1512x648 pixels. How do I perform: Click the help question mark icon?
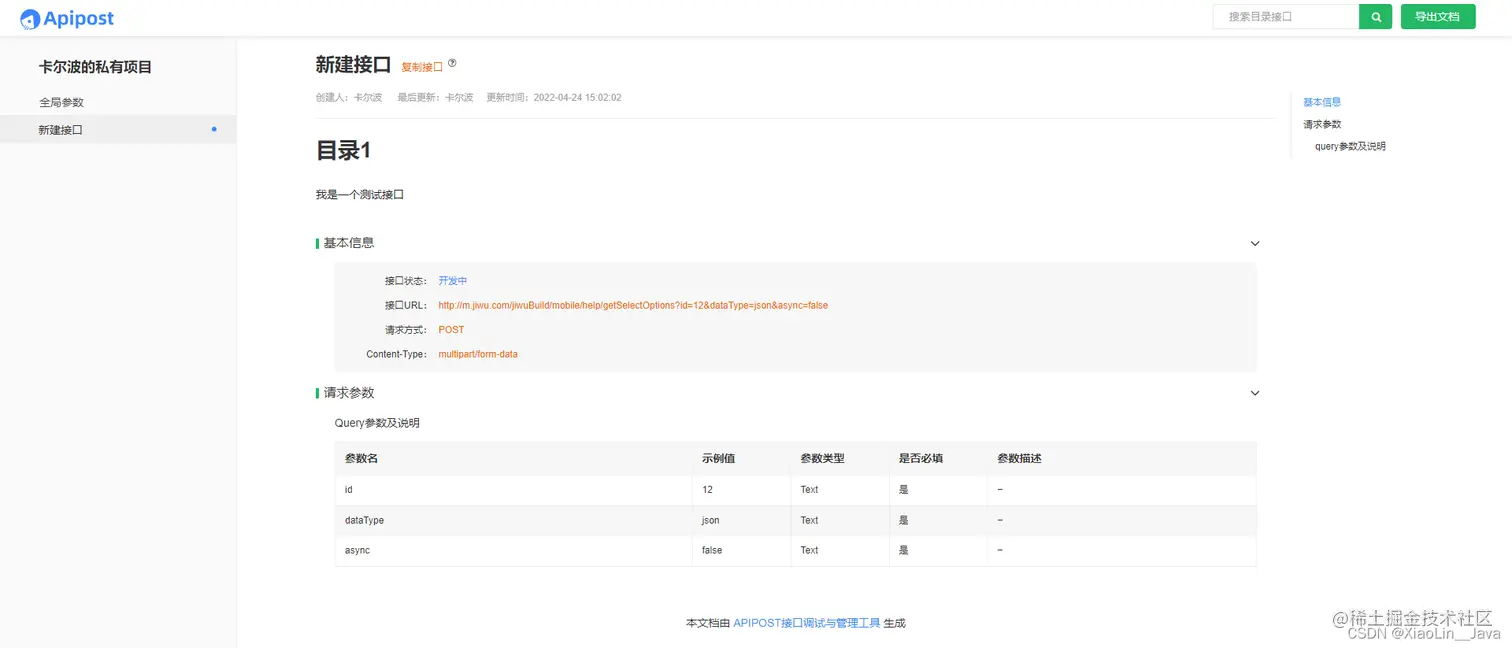click(452, 63)
